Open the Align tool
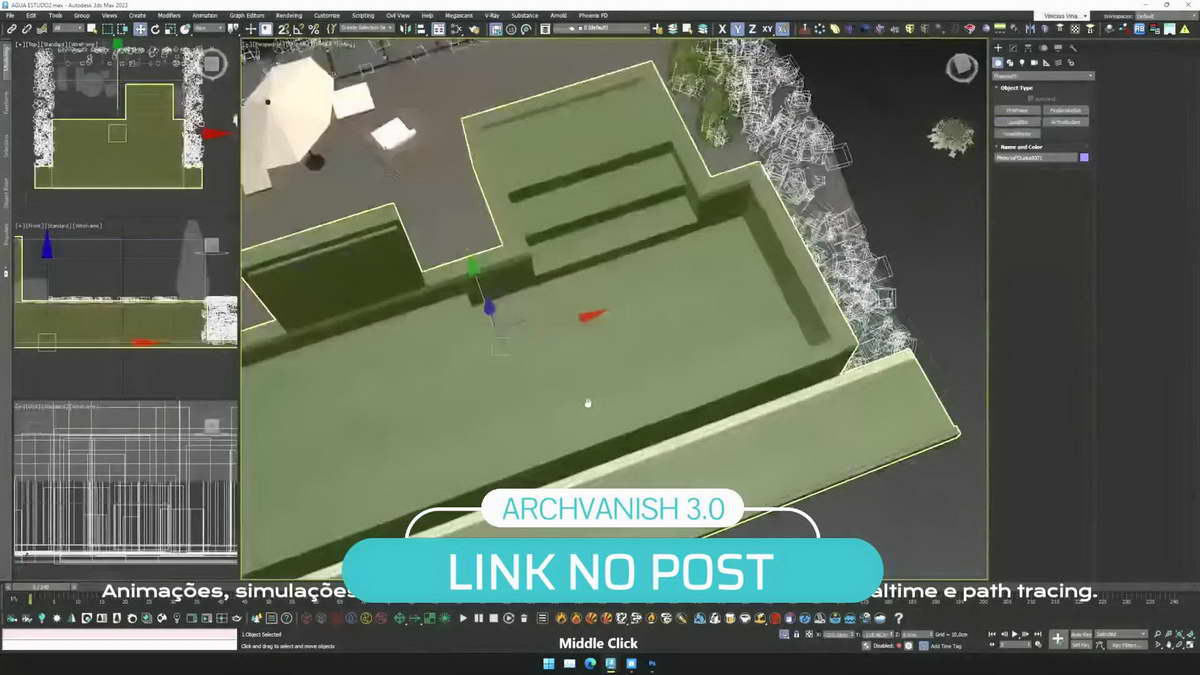 point(421,30)
